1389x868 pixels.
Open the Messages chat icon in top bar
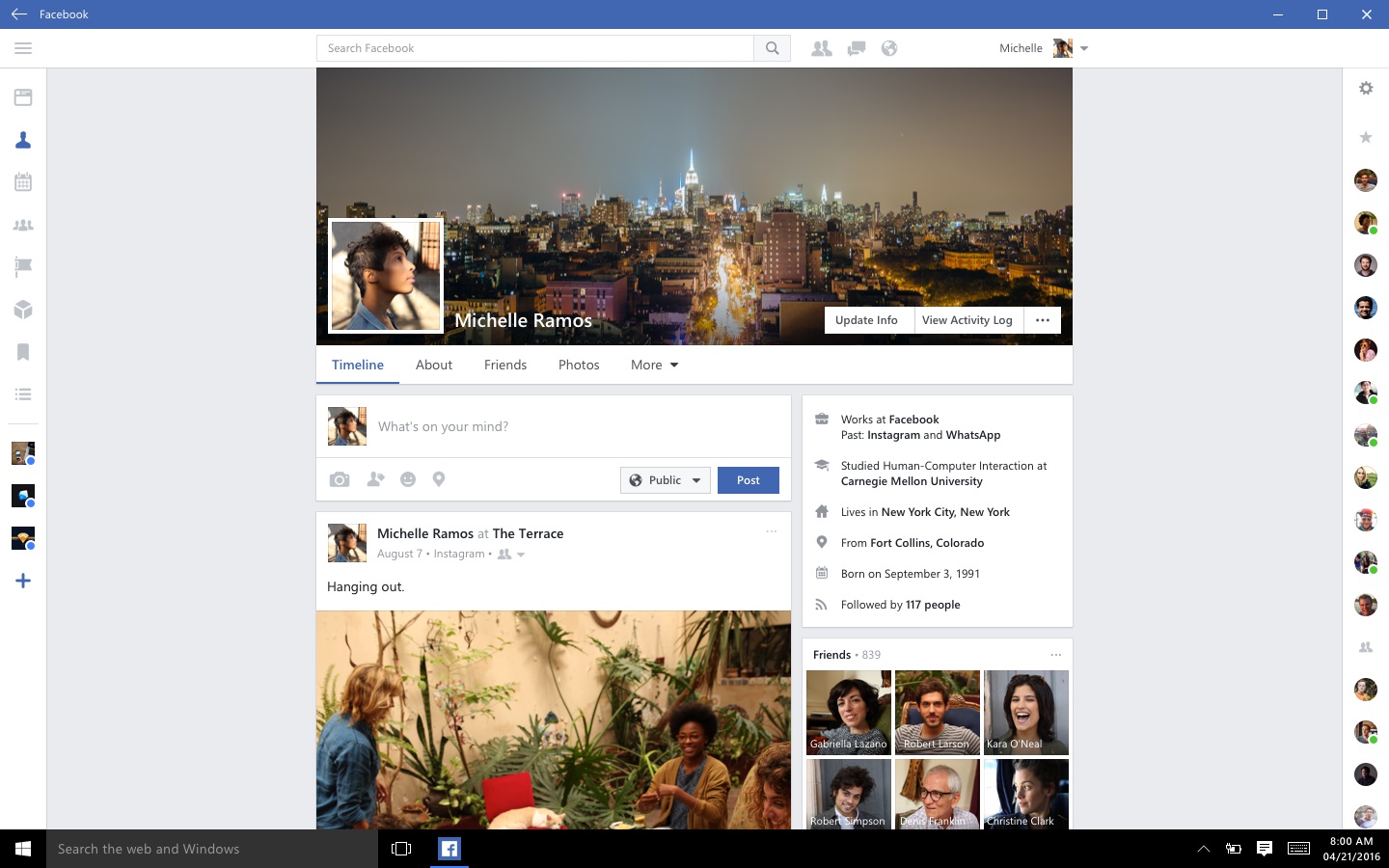coord(855,47)
